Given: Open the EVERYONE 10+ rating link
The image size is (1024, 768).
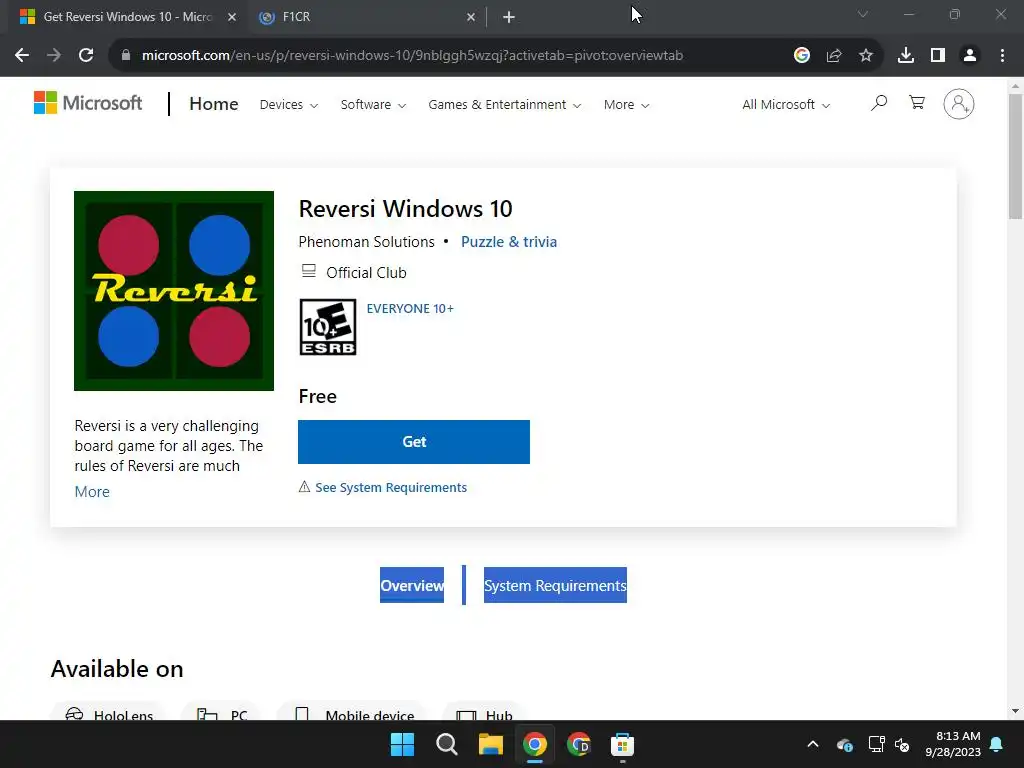Looking at the screenshot, I should (x=410, y=309).
